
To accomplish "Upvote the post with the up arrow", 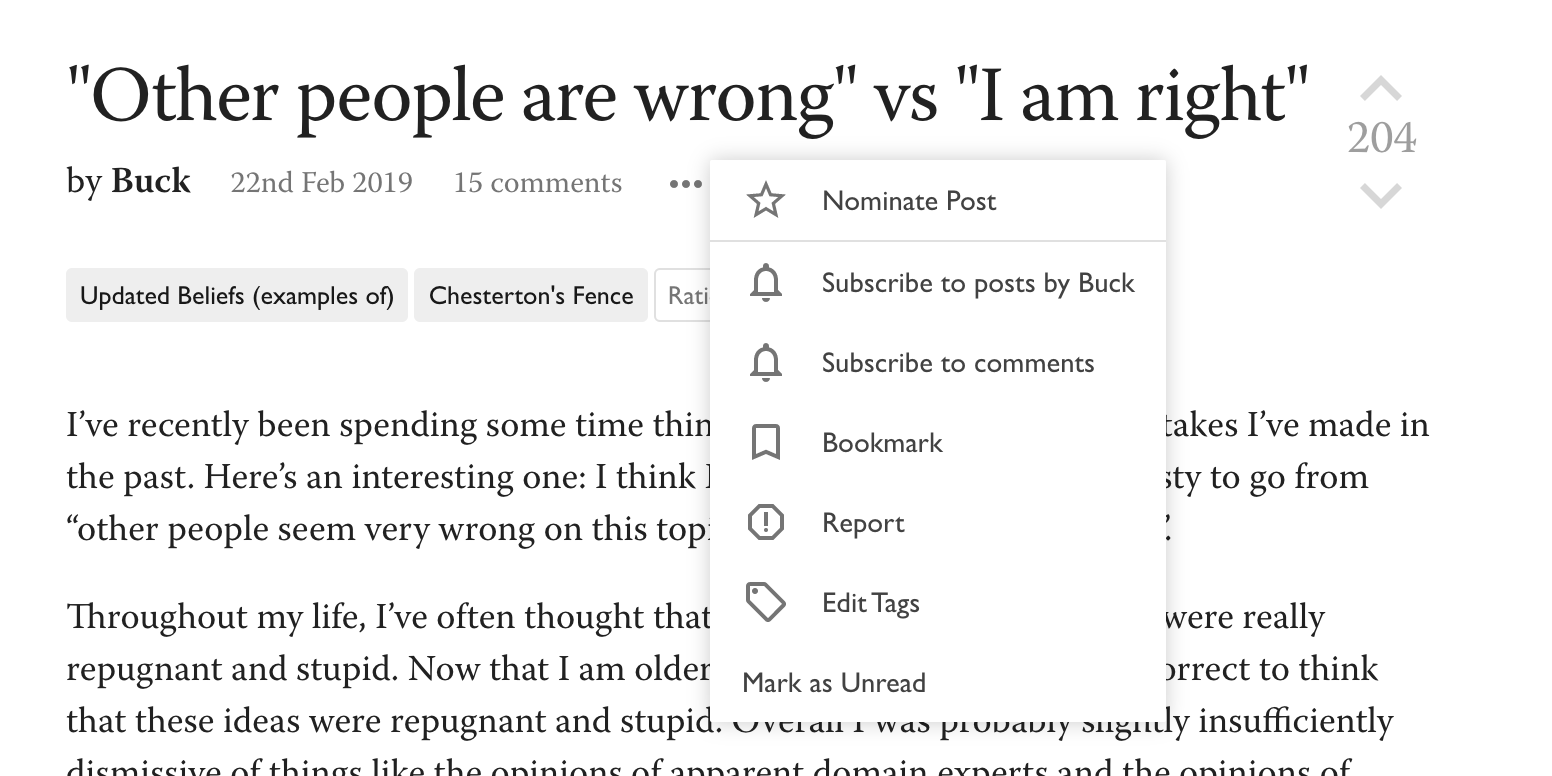I will click(1381, 90).
